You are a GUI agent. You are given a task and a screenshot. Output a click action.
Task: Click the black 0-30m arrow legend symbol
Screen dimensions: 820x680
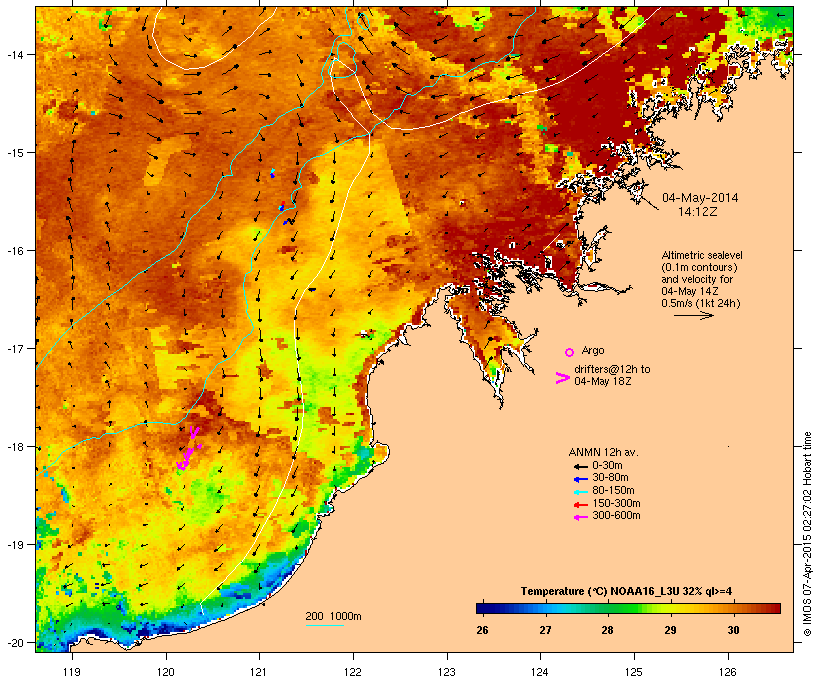click(580, 466)
